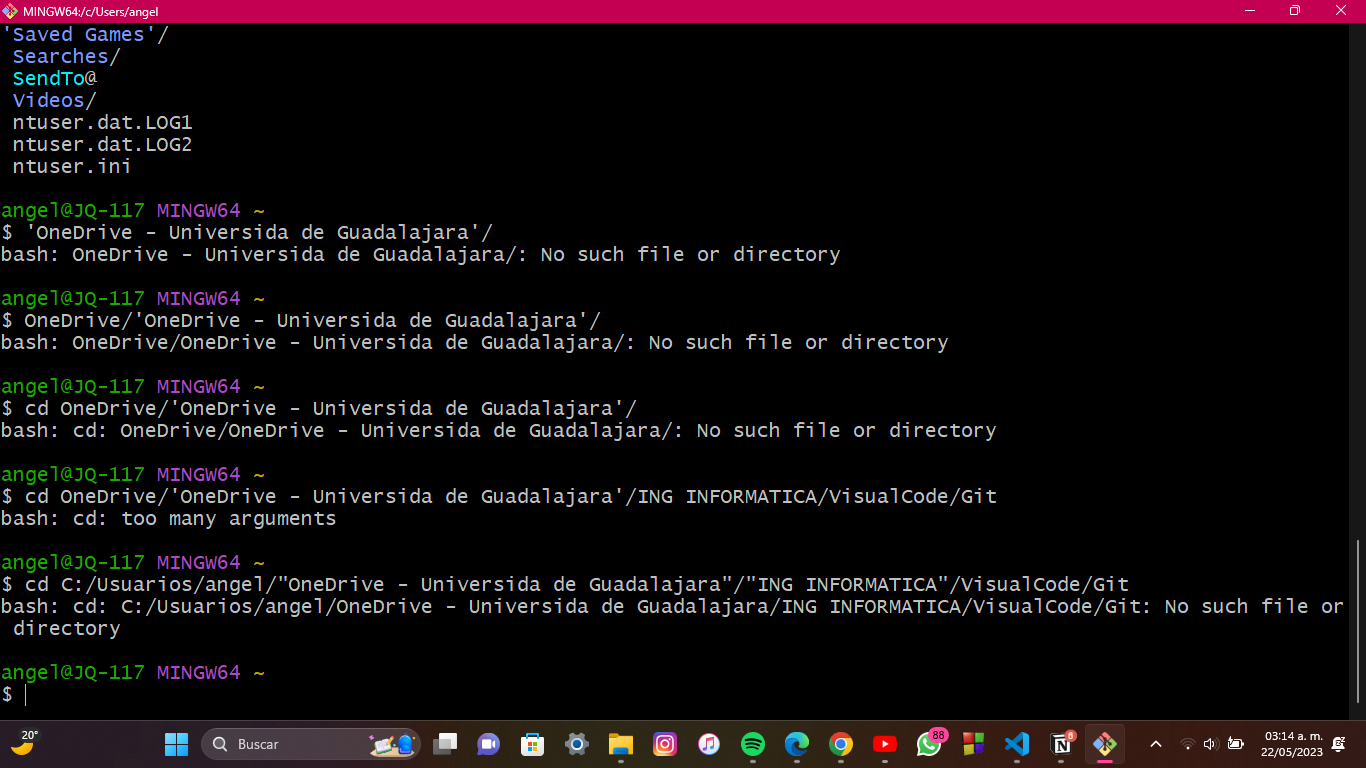Open clock and calendar showing 03:14 a. m.
The width and height of the screenshot is (1366, 768).
pos(1291,744)
